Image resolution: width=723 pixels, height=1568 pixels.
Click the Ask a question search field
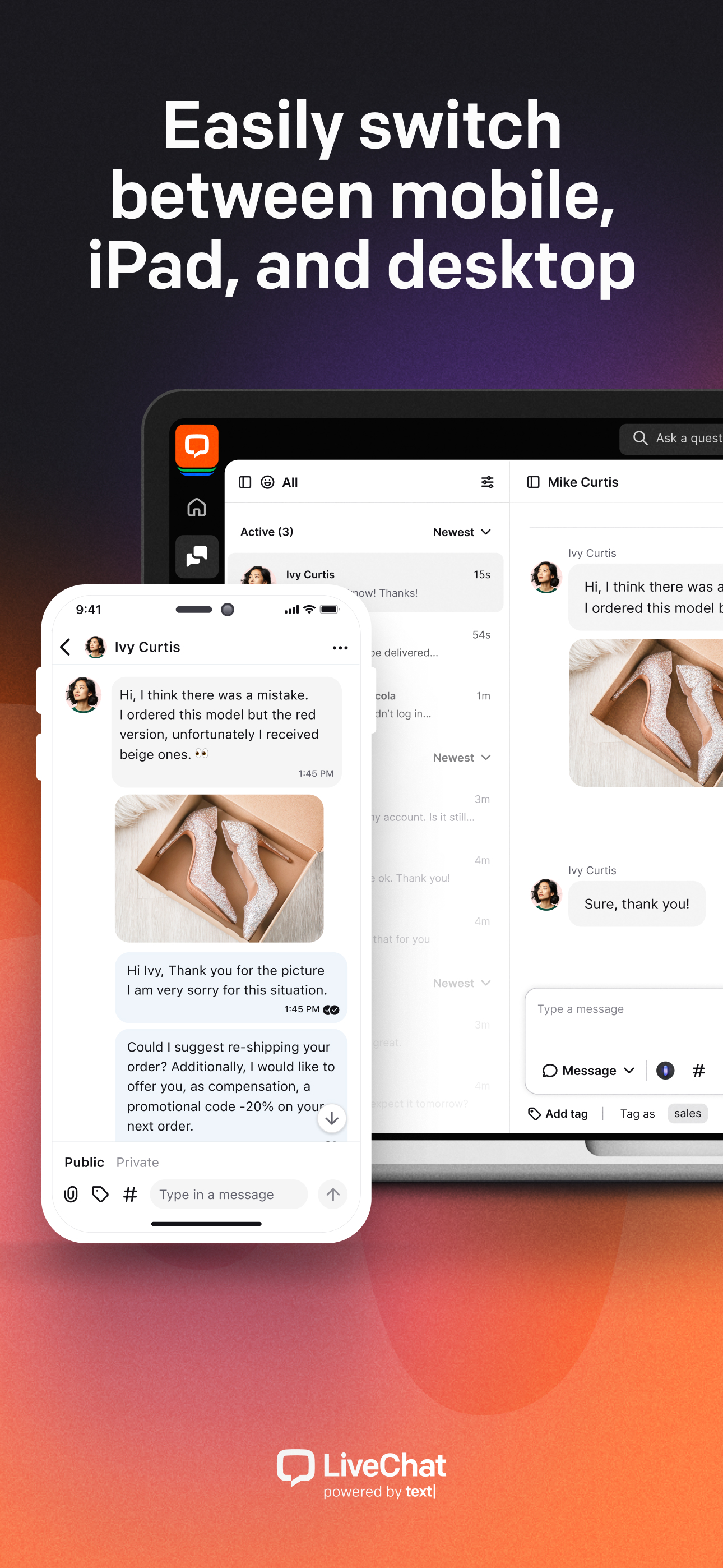click(671, 438)
